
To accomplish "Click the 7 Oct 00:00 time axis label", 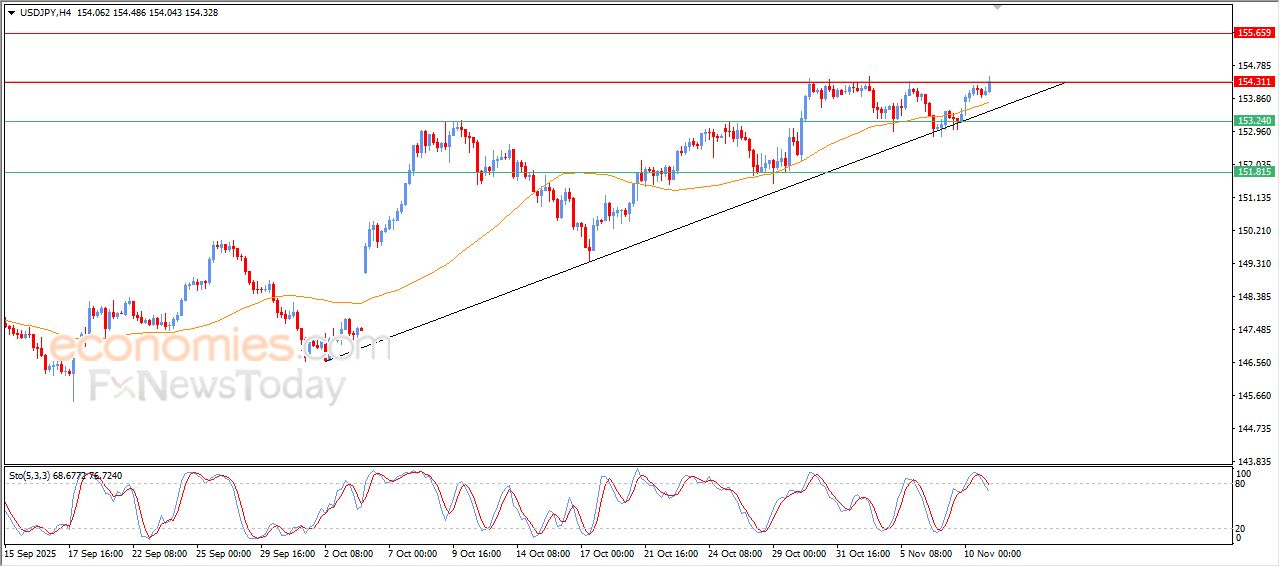I will pyautogui.click(x=410, y=553).
